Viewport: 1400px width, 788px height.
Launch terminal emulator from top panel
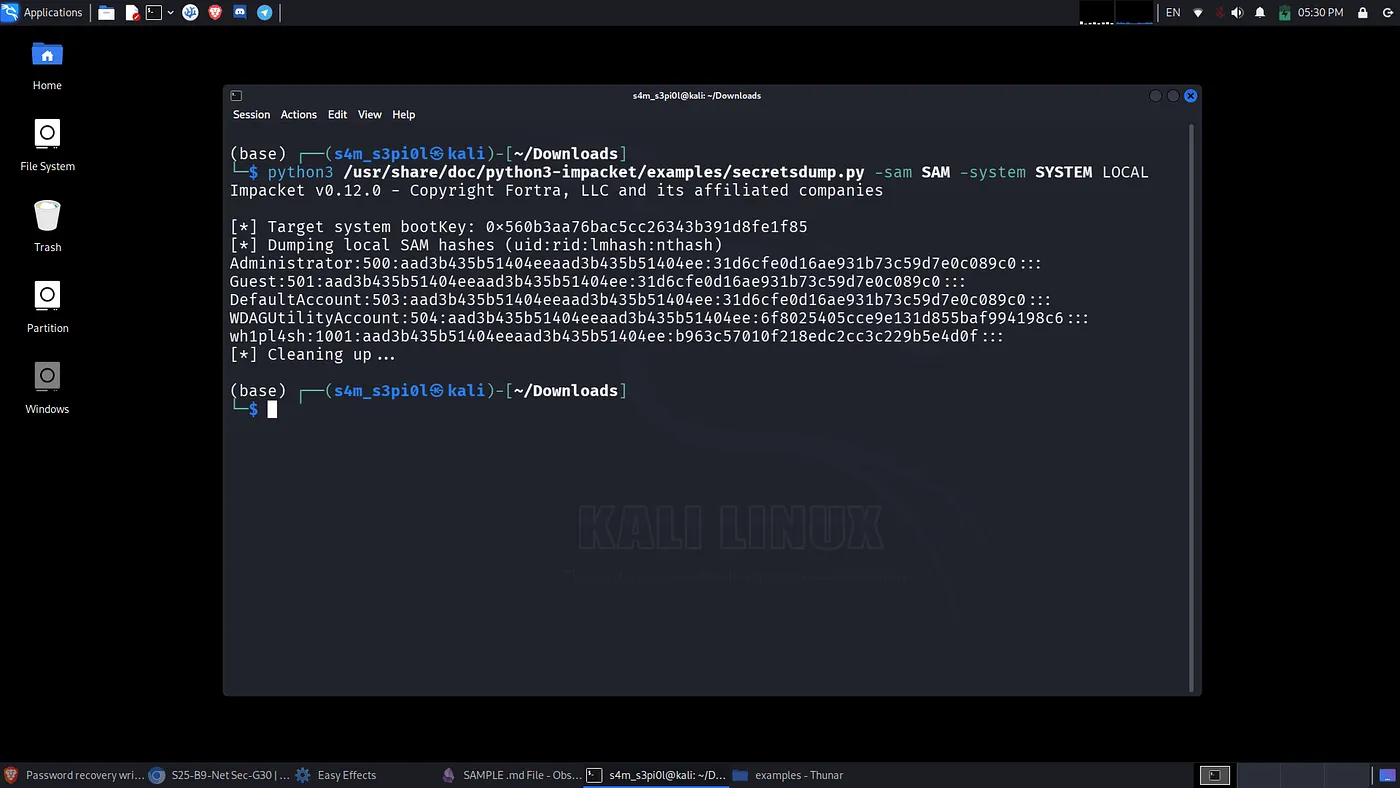tap(154, 13)
